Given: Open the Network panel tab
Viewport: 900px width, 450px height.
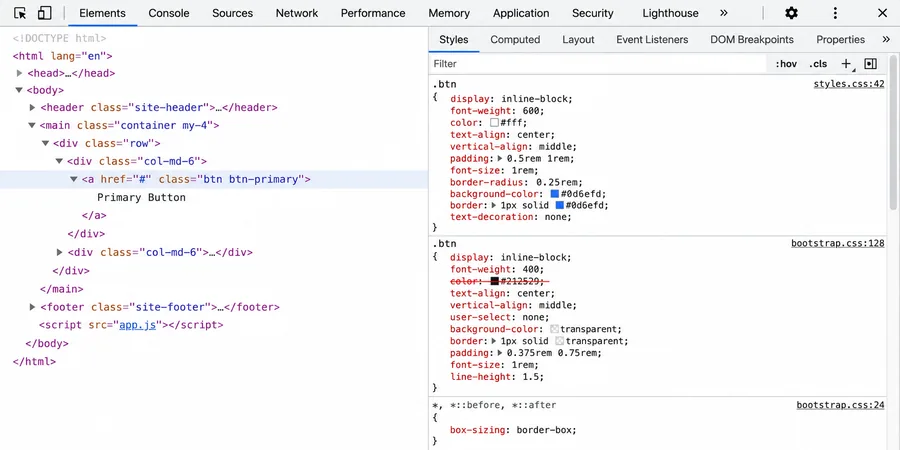Looking at the screenshot, I should [297, 13].
